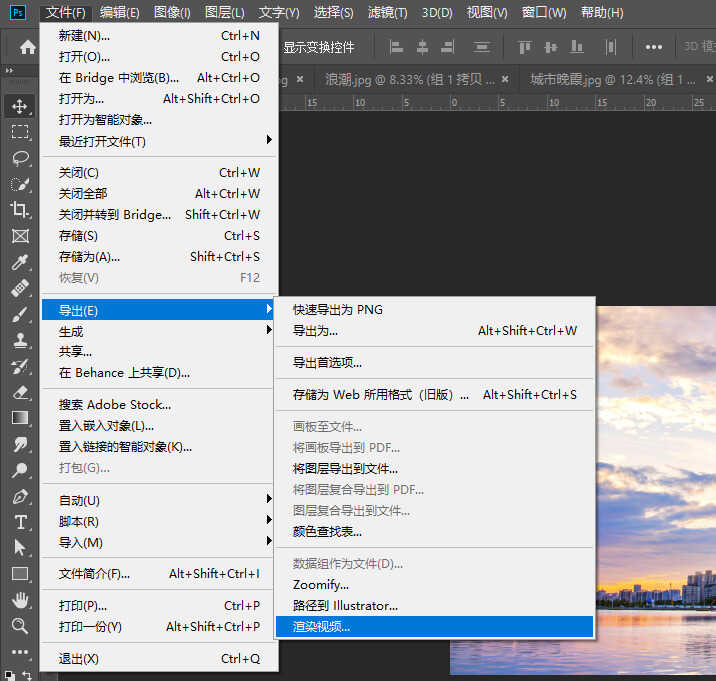Select the Move tool
Screen dimensions: 716x681
[19, 106]
